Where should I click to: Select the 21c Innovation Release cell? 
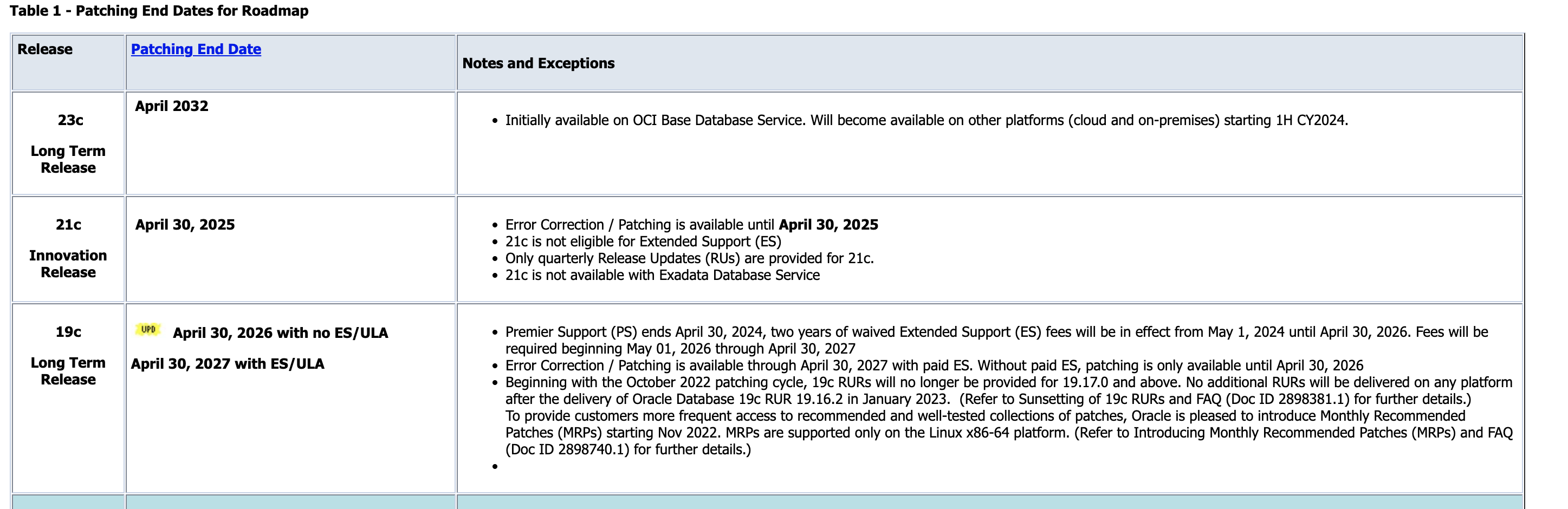pos(68,249)
